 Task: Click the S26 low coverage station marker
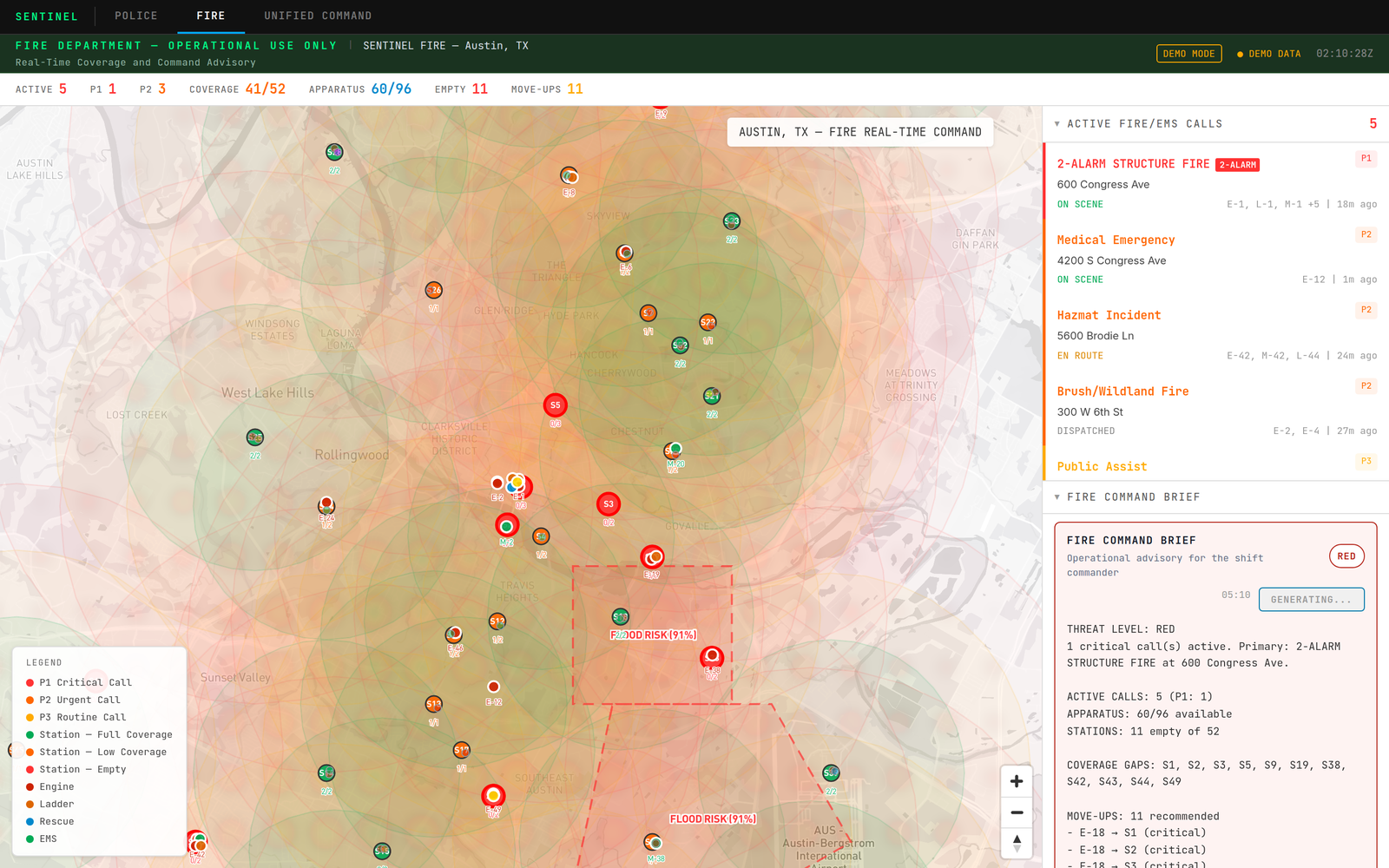click(x=434, y=290)
